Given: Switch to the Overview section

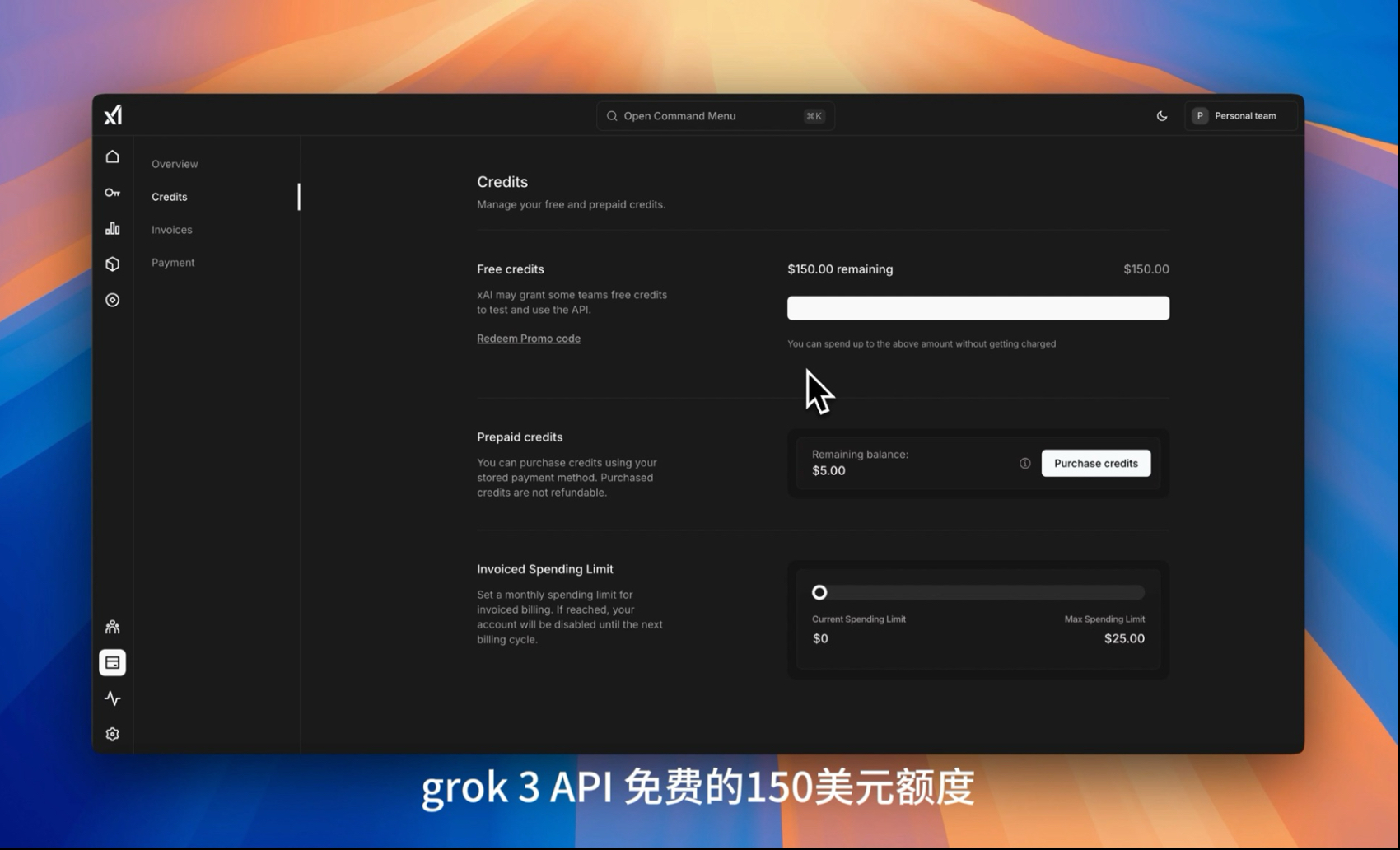Looking at the screenshot, I should coord(174,163).
